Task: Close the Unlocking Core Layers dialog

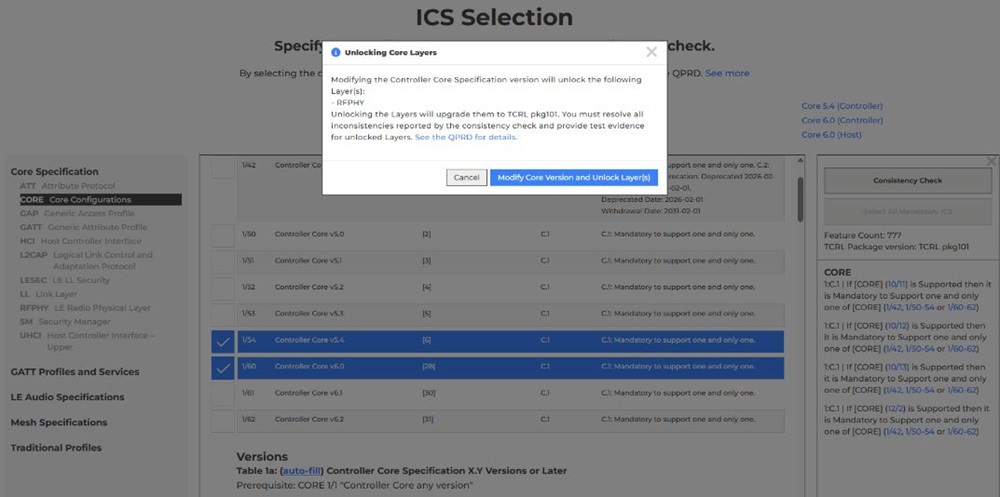Action: (x=651, y=52)
